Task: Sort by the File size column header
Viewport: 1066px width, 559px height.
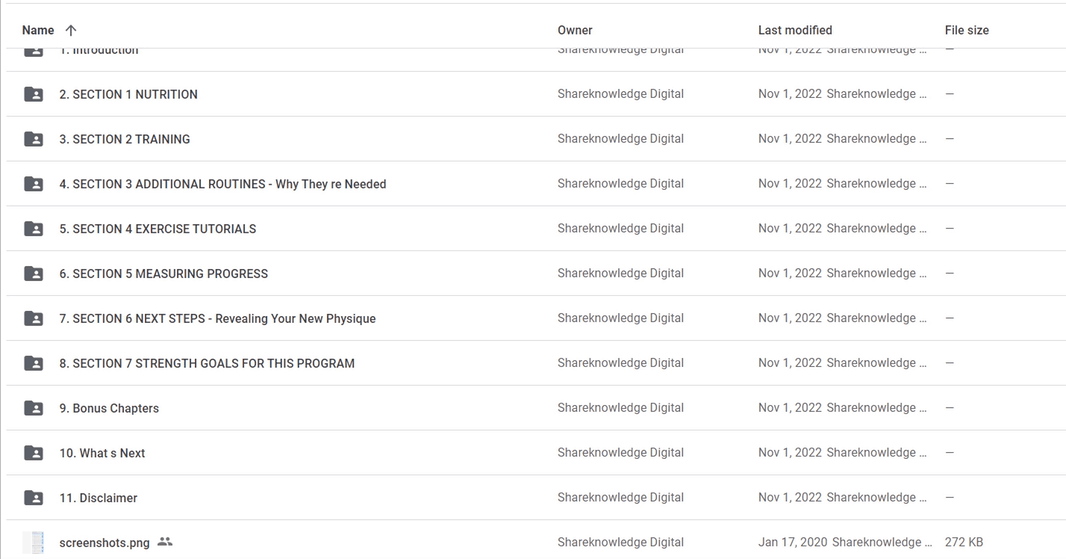Action: tap(966, 30)
